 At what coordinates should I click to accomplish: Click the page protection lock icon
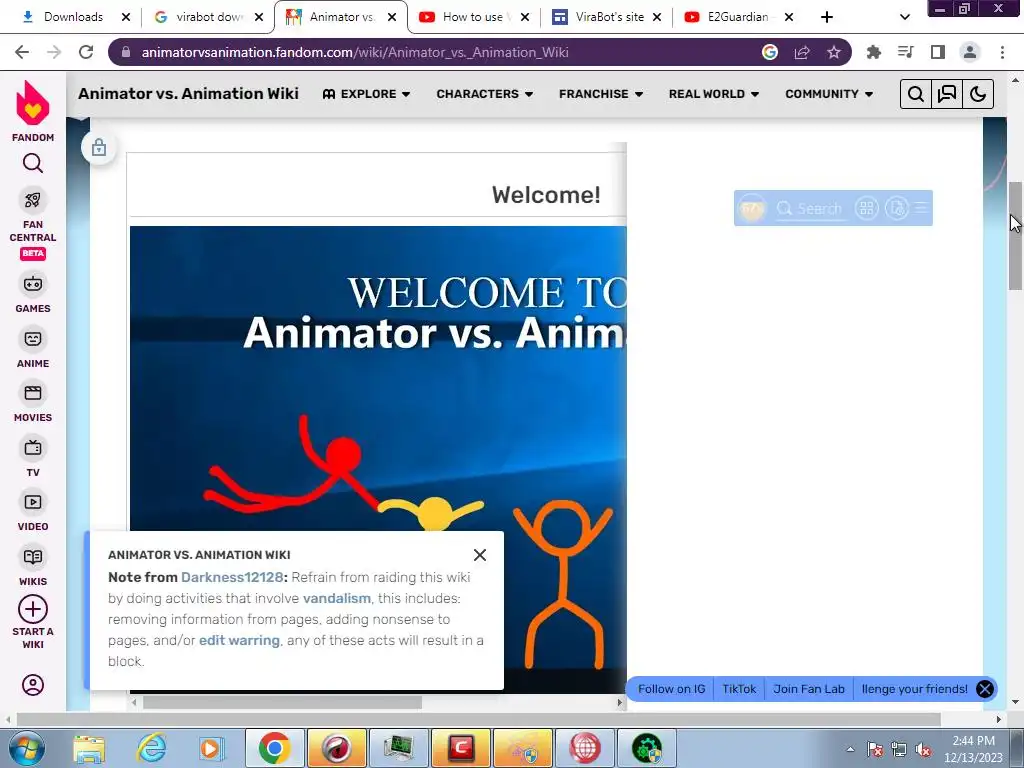[x=99, y=148]
